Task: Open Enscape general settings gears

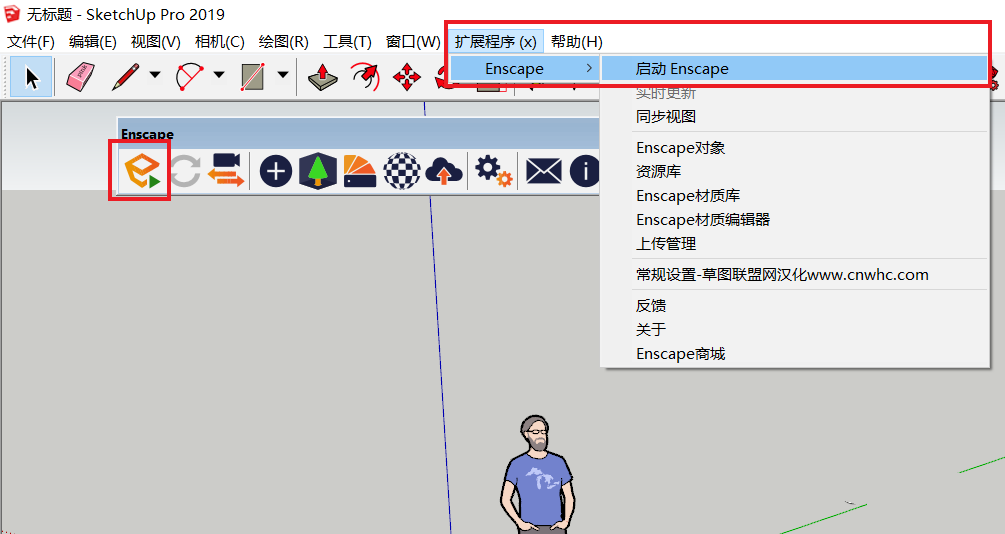Action: click(493, 172)
